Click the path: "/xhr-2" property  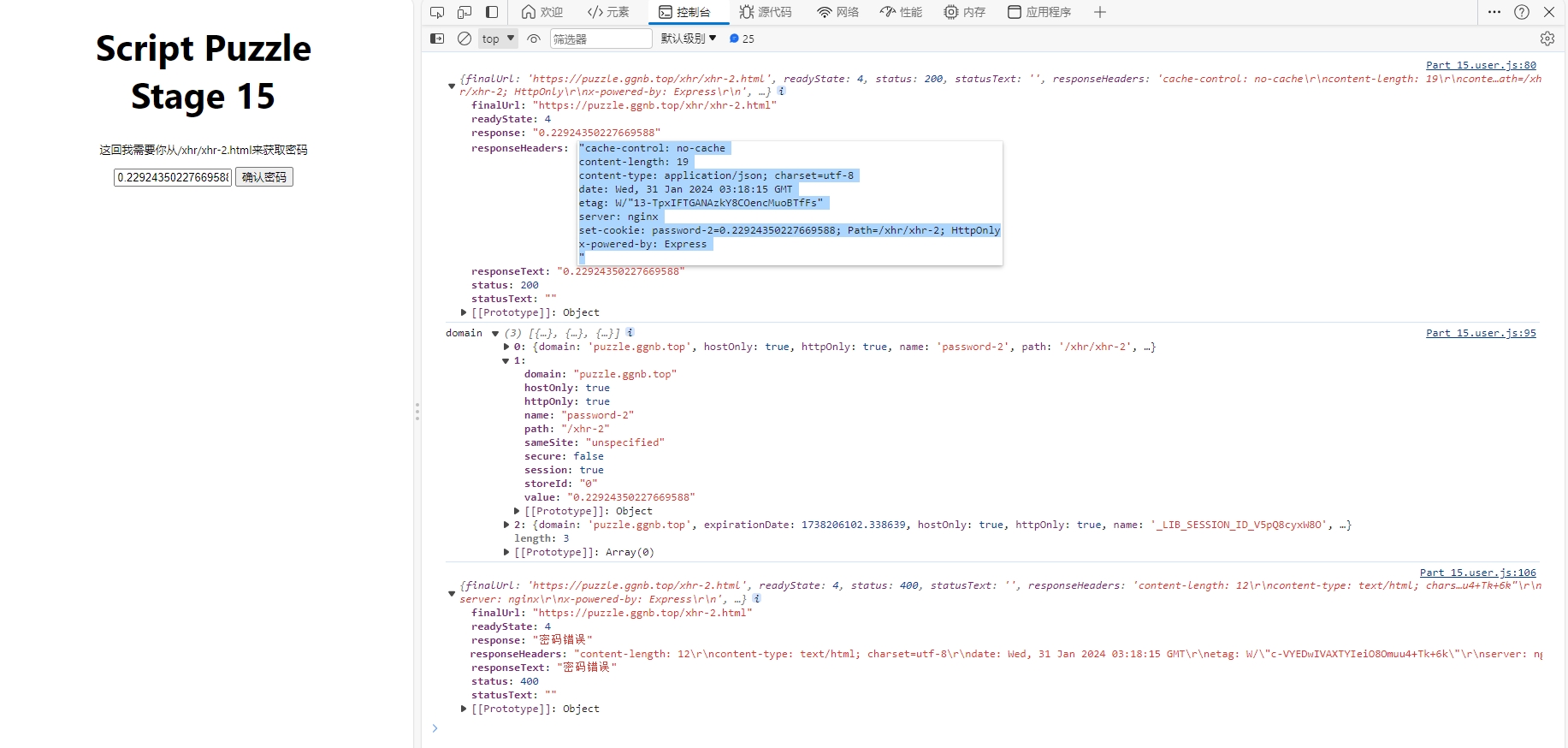click(x=567, y=429)
